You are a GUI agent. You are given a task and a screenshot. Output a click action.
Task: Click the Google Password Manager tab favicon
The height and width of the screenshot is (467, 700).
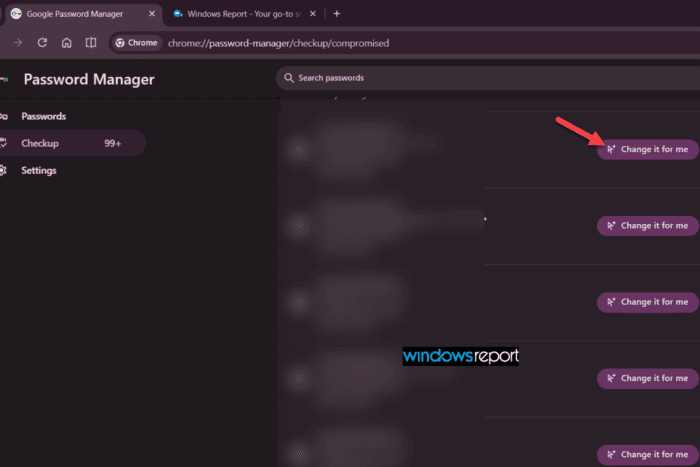click(16, 14)
